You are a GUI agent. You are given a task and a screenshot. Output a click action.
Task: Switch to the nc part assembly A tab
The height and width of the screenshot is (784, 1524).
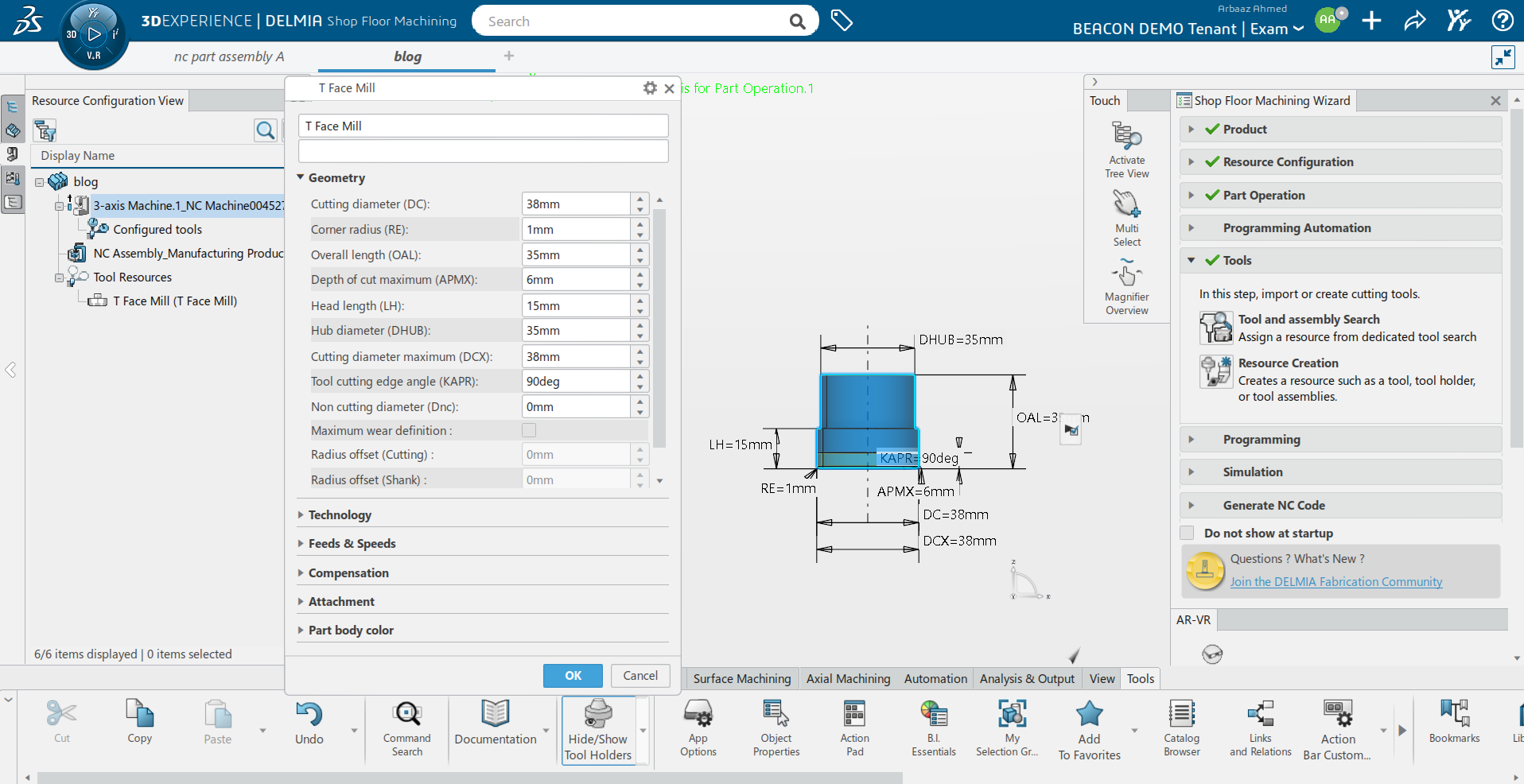click(229, 56)
